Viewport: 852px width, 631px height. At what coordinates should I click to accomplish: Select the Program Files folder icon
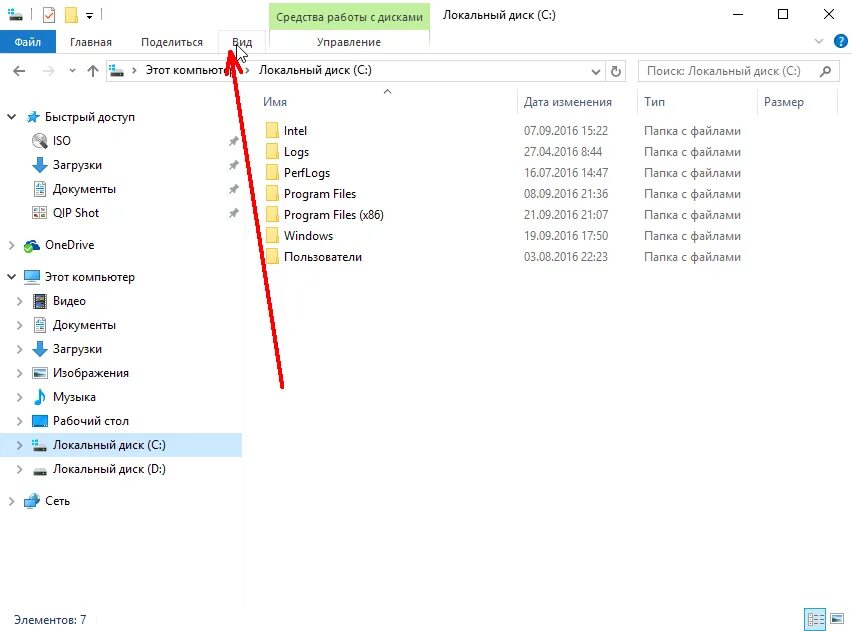(x=272, y=193)
